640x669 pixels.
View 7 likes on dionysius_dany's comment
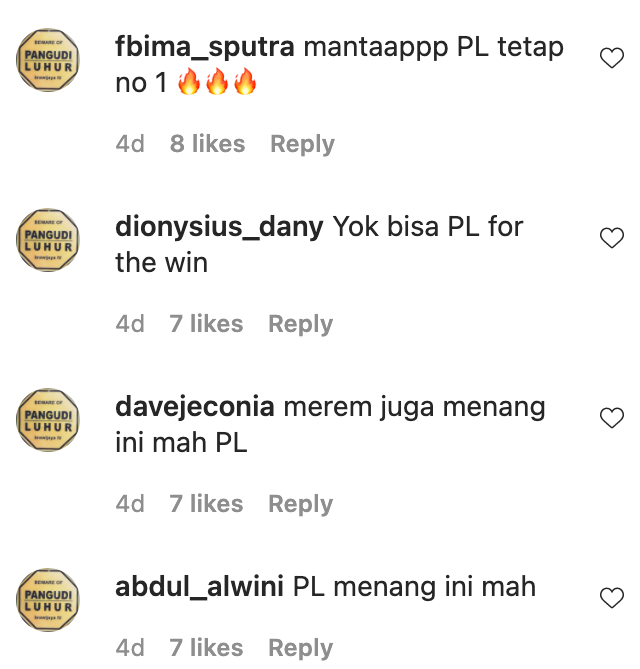206,323
